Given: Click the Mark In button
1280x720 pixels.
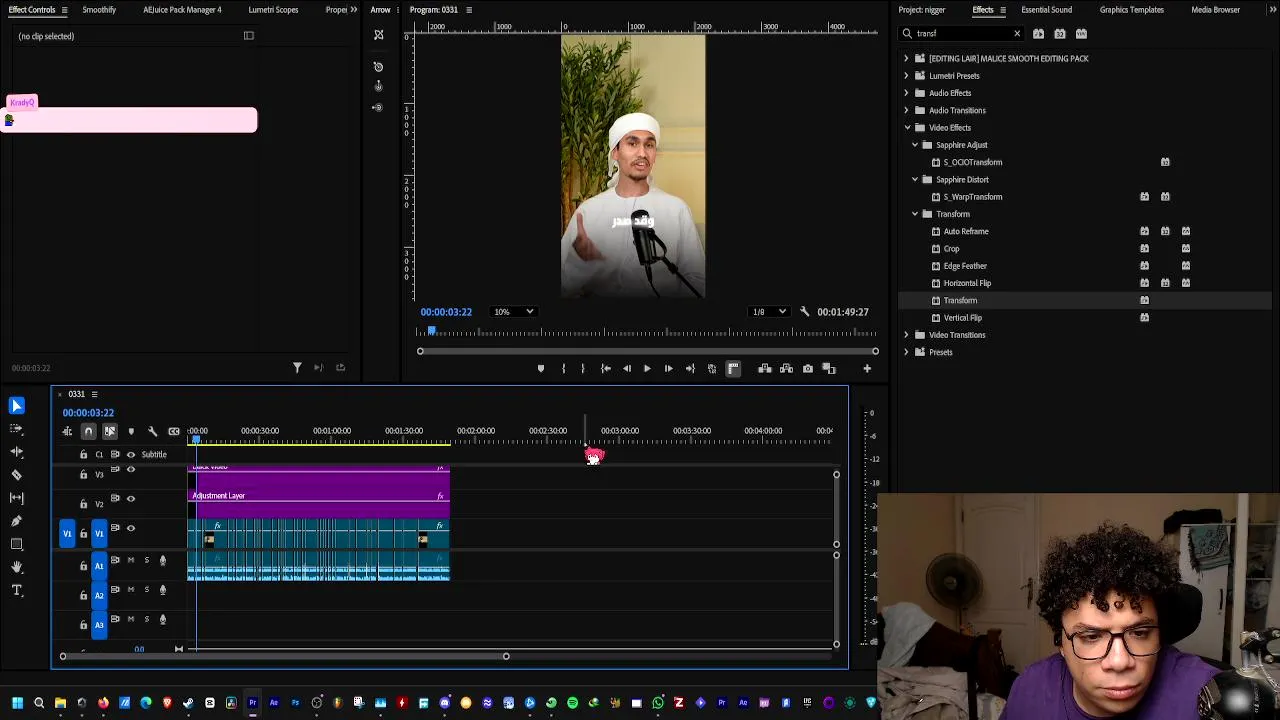Looking at the screenshot, I should coord(563,369).
